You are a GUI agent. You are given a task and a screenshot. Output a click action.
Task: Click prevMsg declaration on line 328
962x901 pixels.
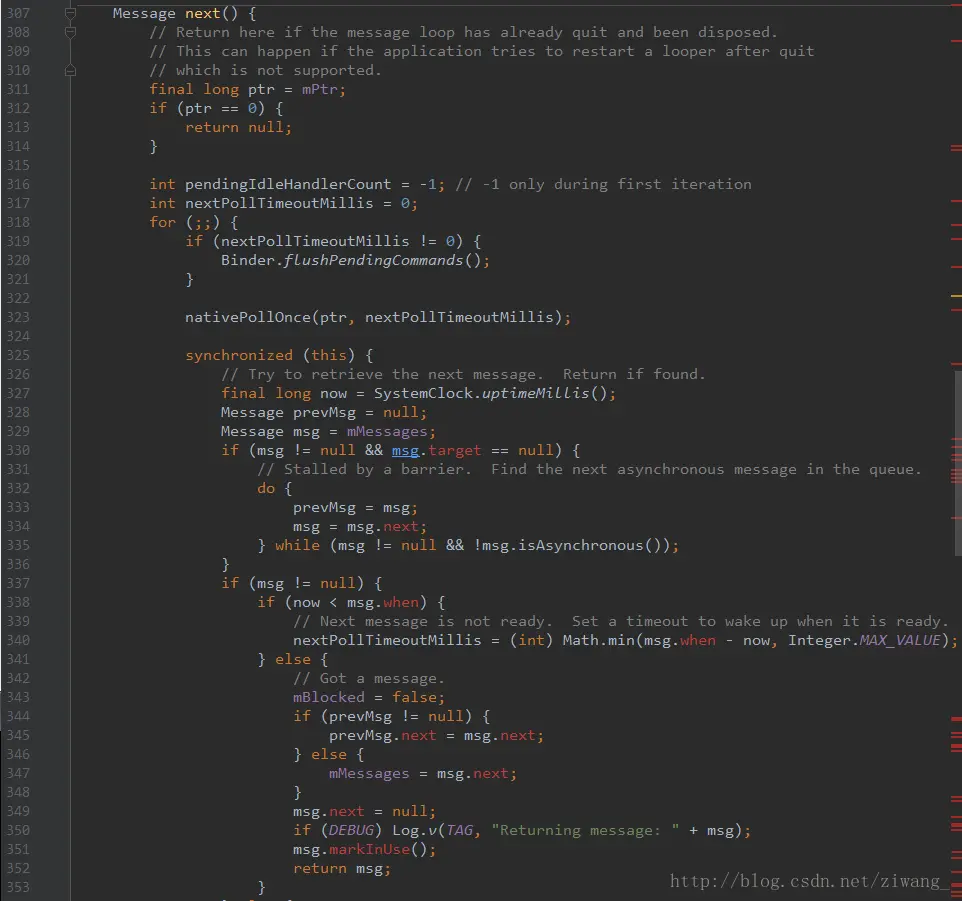coord(324,413)
